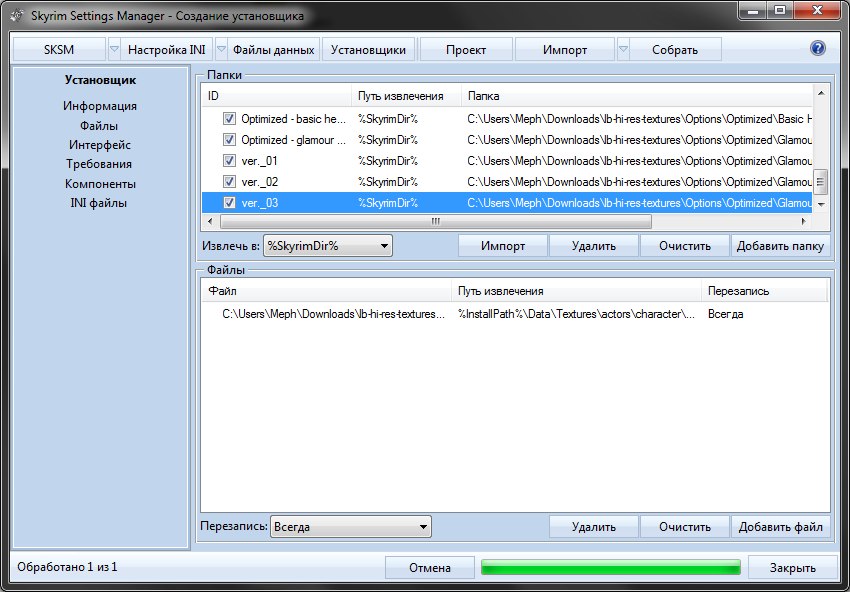Click the Обработано 1 из 1 status text
The width and height of the screenshot is (850, 592).
tap(67, 567)
